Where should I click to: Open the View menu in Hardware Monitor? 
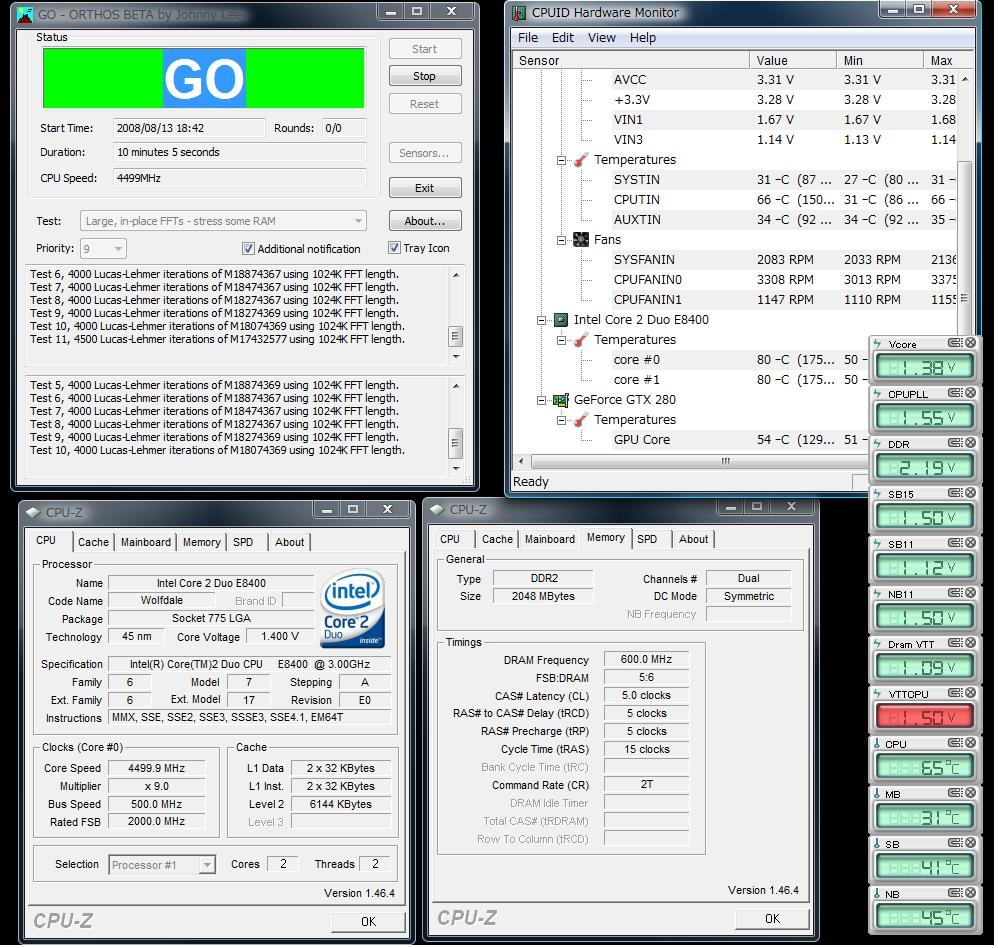point(602,38)
